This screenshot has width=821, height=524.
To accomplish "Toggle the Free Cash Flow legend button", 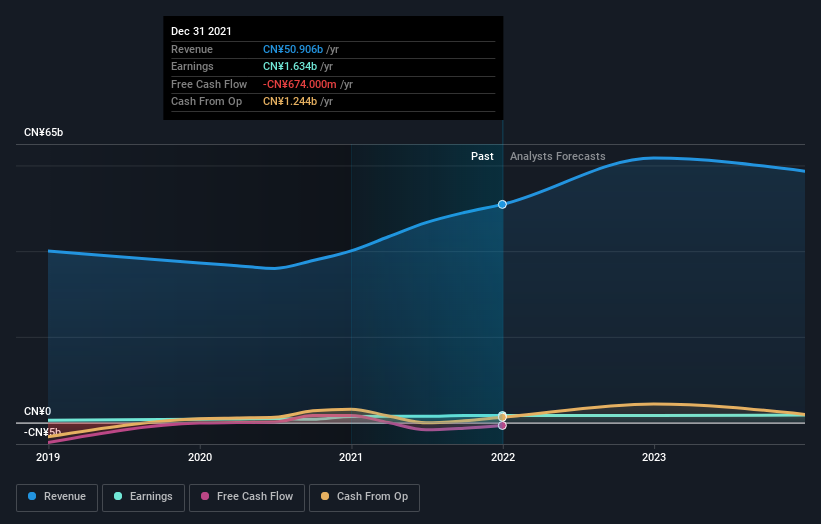I will click(247, 497).
